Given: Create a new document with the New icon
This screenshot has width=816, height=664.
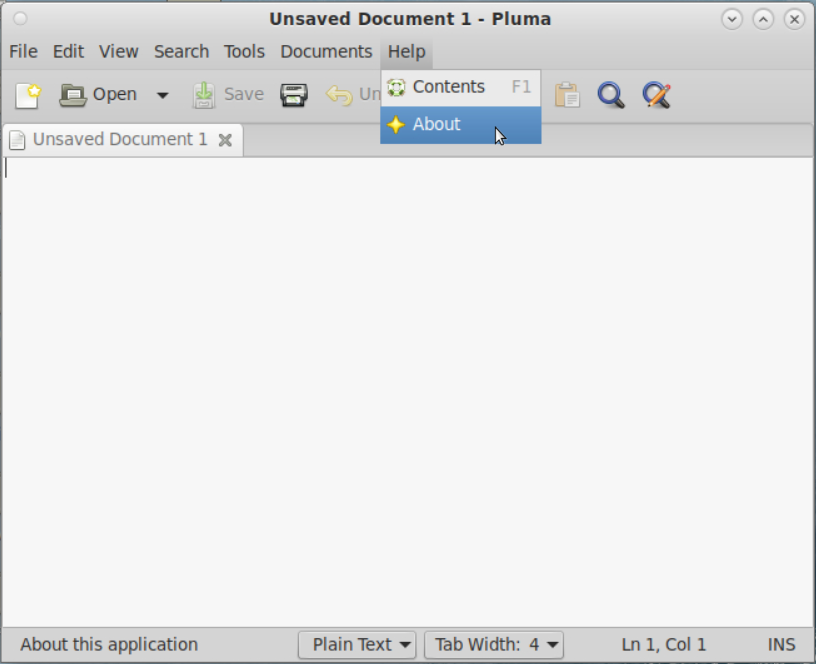Looking at the screenshot, I should [x=27, y=94].
